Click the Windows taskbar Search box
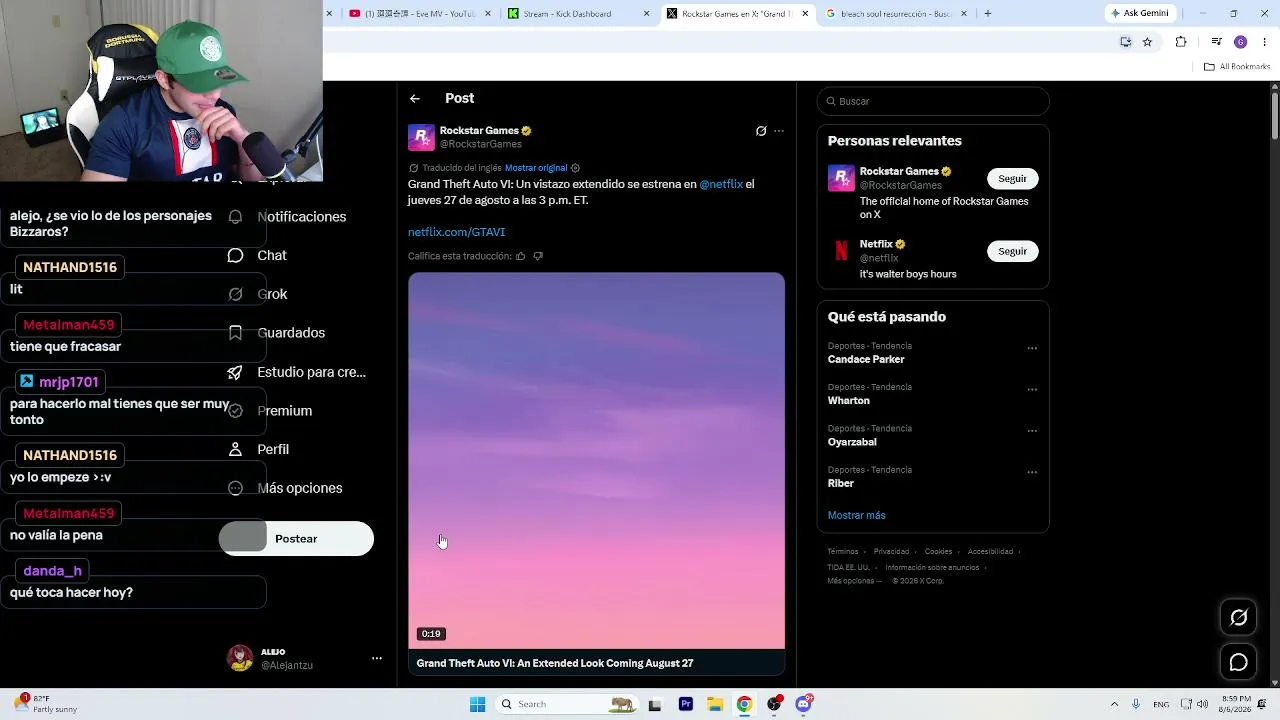The width and height of the screenshot is (1280, 720). (x=567, y=704)
